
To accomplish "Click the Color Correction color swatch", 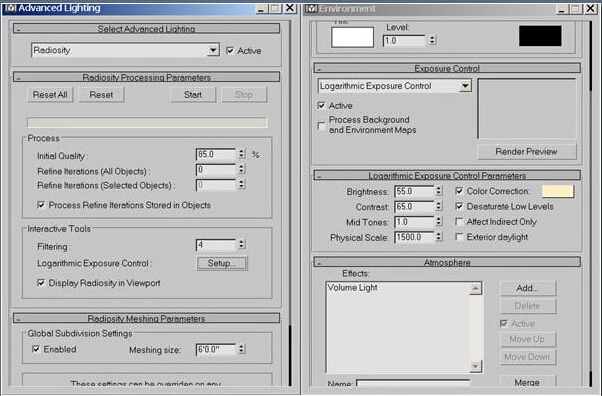I will coord(558,191).
